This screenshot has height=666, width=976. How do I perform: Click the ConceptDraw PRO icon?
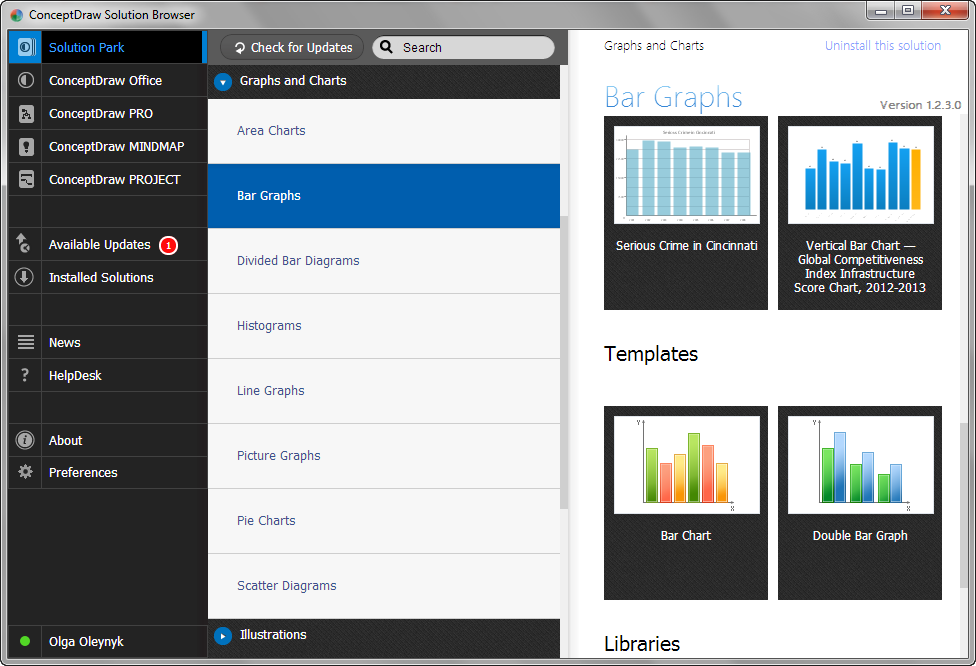[x=26, y=113]
